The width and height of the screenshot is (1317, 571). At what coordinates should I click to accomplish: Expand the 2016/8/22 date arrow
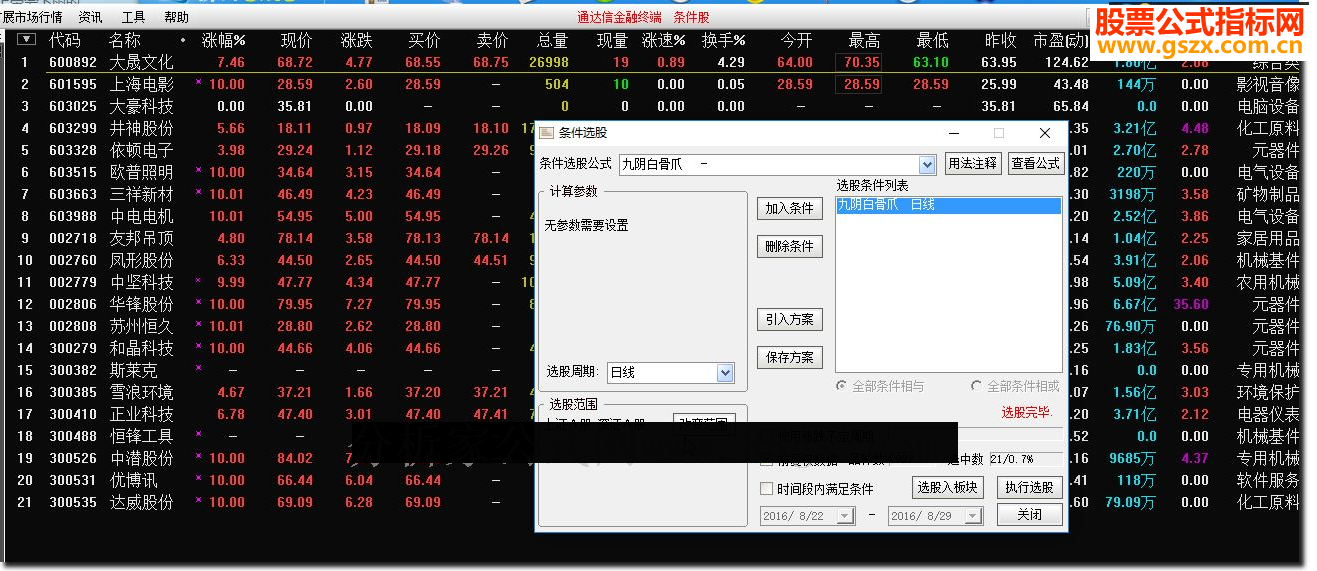pos(845,516)
